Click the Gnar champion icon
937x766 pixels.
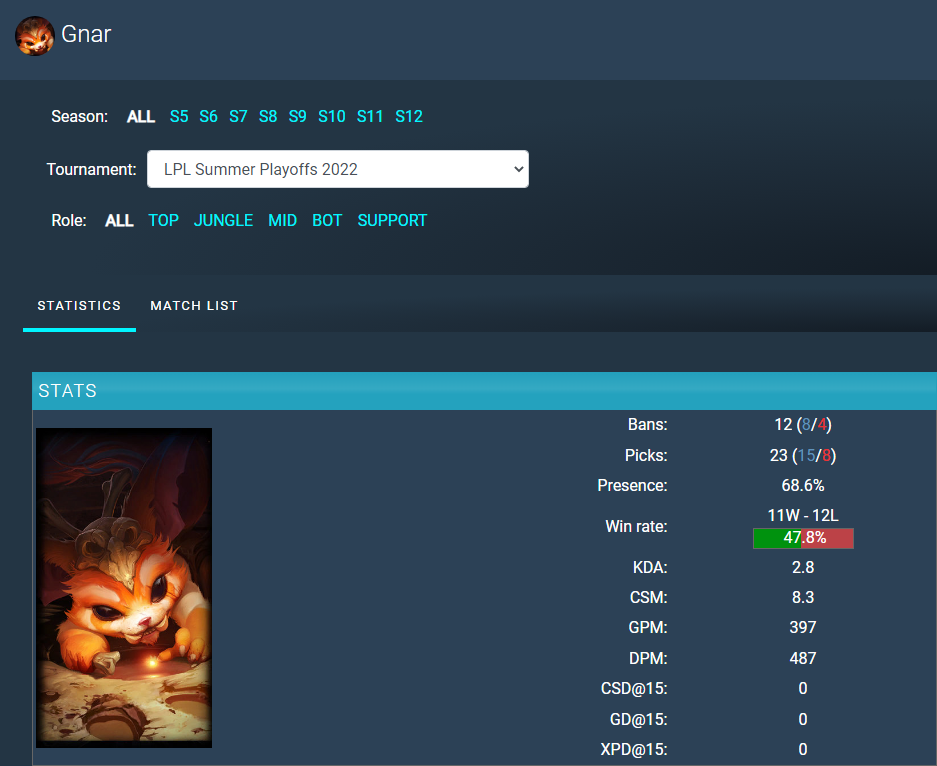[x=35, y=36]
